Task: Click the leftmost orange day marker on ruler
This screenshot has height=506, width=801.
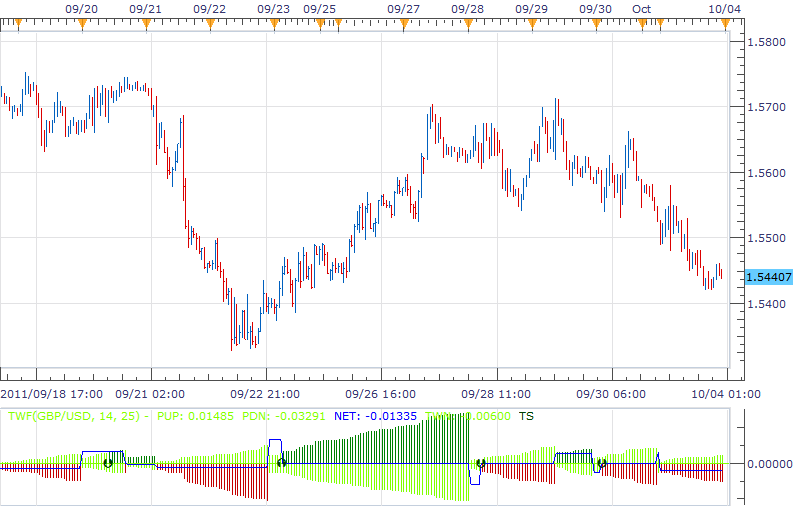Action: pyautogui.click(x=19, y=23)
